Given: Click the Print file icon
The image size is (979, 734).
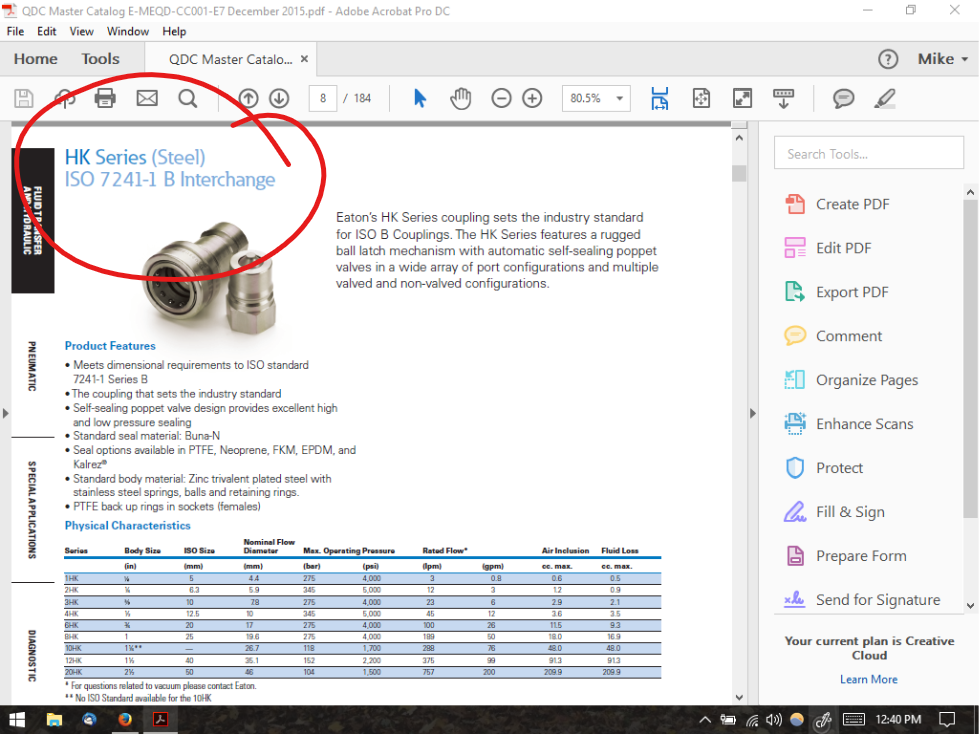Looking at the screenshot, I should pos(105,98).
